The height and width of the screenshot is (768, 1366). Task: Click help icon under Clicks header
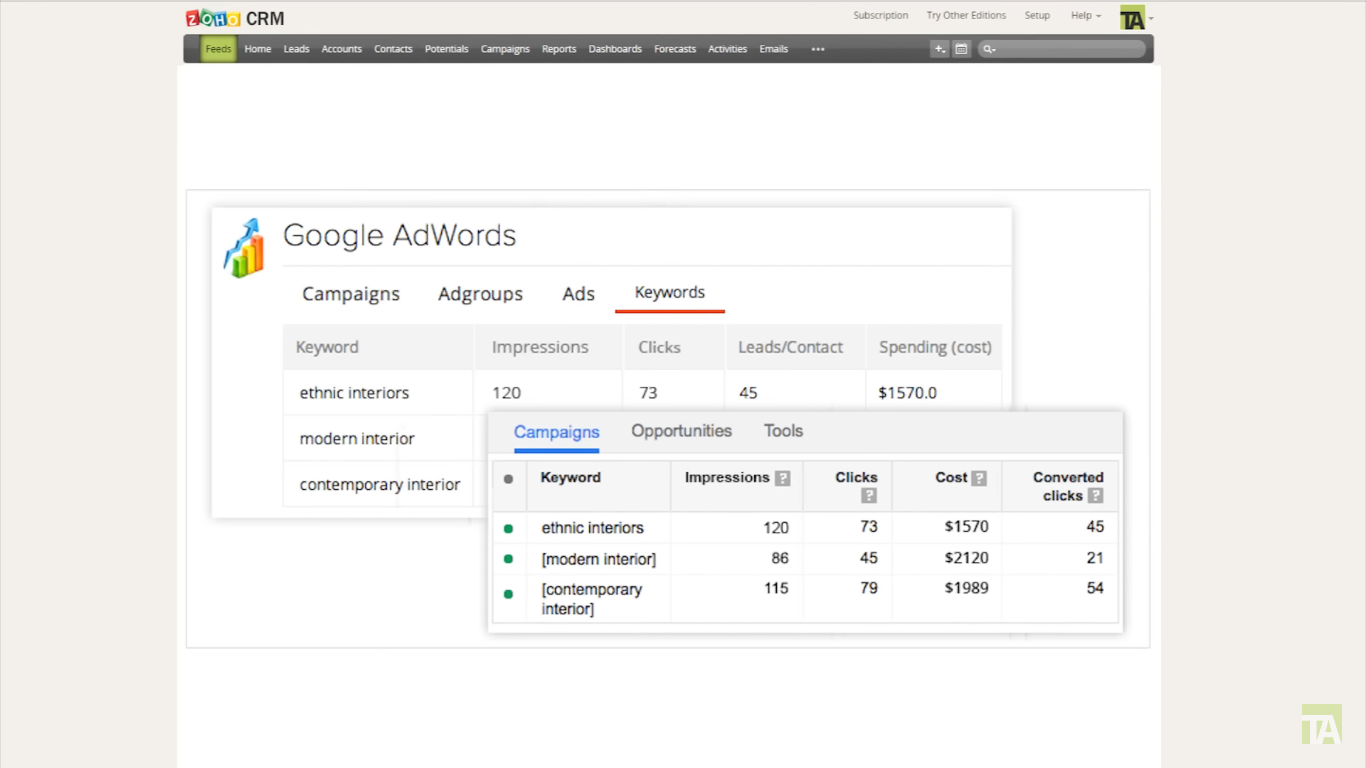(x=869, y=495)
